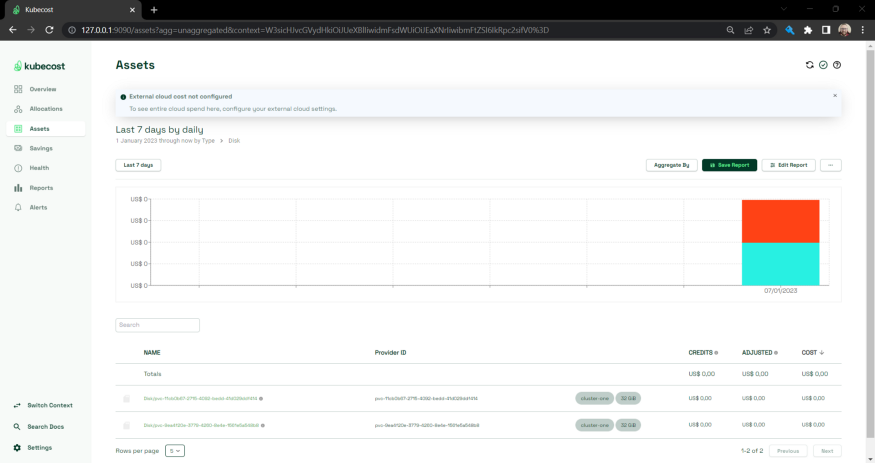Click the Save Report button
The height and width of the screenshot is (463, 875).
tap(729, 165)
